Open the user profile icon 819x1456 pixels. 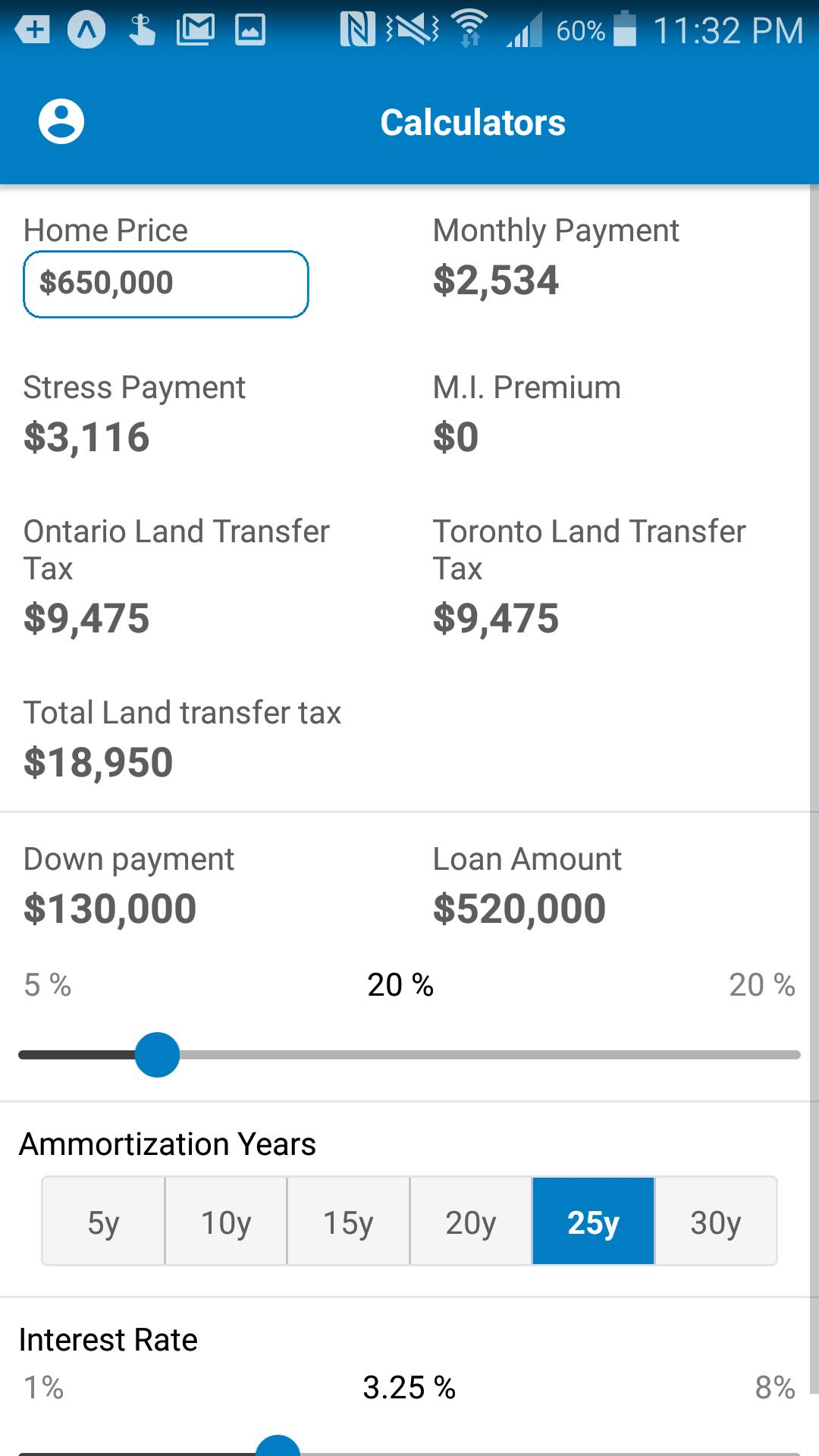pos(61,121)
